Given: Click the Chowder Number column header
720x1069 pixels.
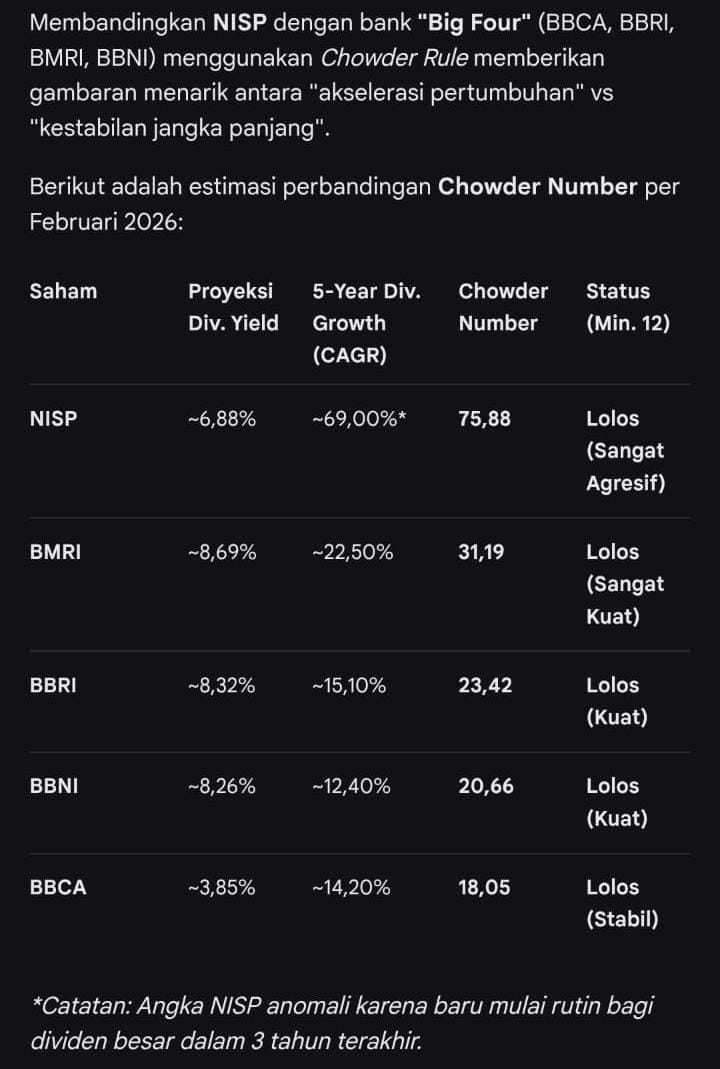Looking at the screenshot, I should click(503, 307).
